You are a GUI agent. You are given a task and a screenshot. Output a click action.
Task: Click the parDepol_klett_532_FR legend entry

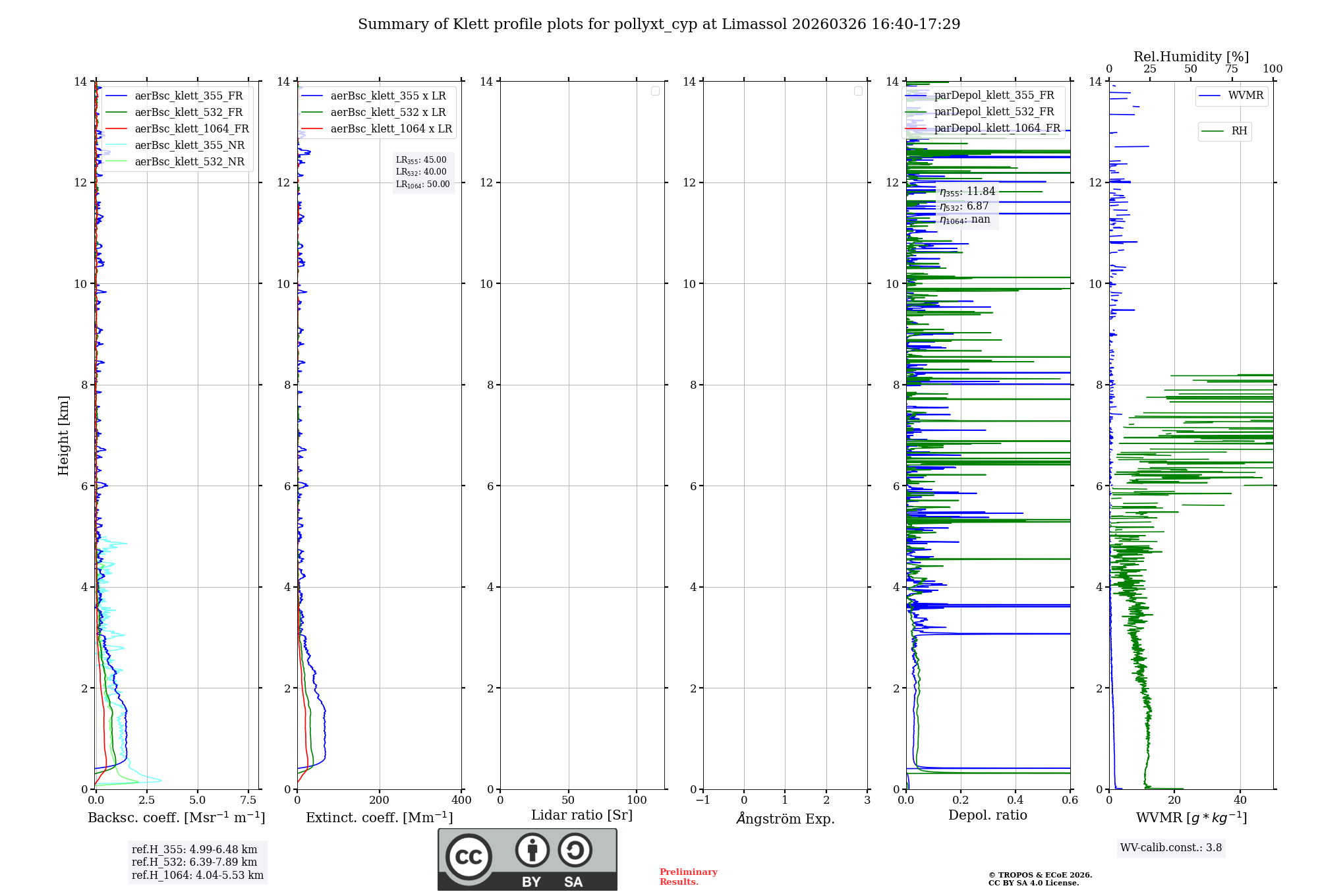pos(994,112)
